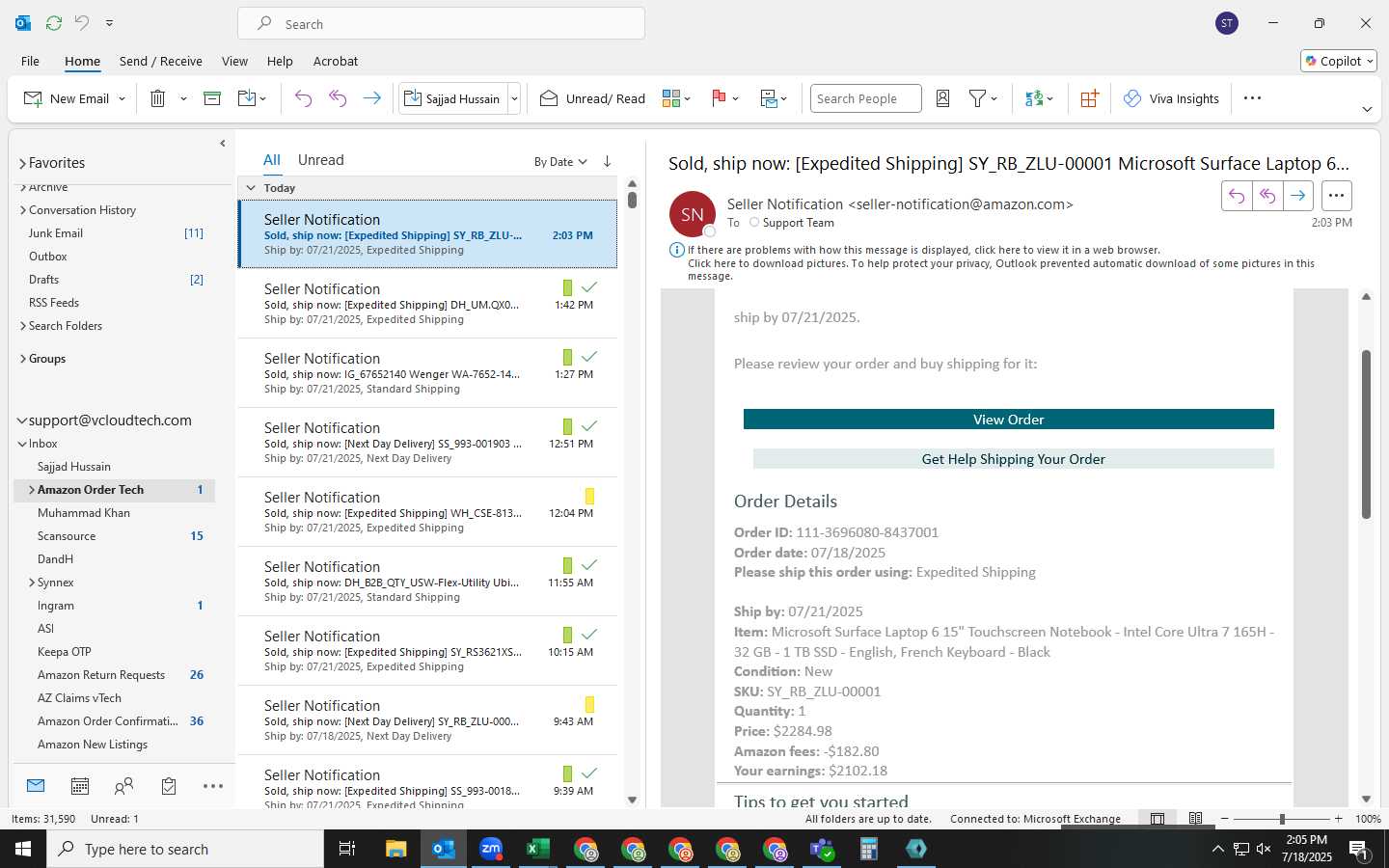The height and width of the screenshot is (868, 1389).
Task: Click Get Help Shipping Your Order
Action: (x=1013, y=459)
